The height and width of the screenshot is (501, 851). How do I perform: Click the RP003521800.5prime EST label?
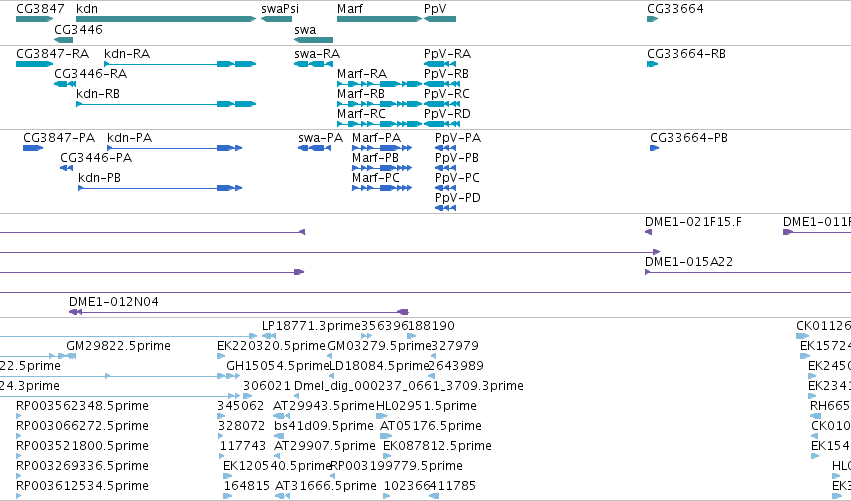coord(82,446)
